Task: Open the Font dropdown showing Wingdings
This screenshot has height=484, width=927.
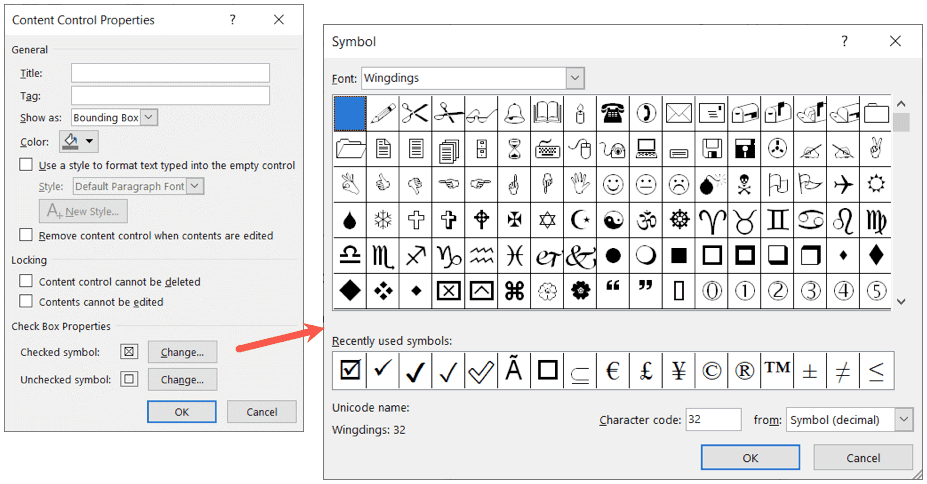Action: pyautogui.click(x=574, y=78)
